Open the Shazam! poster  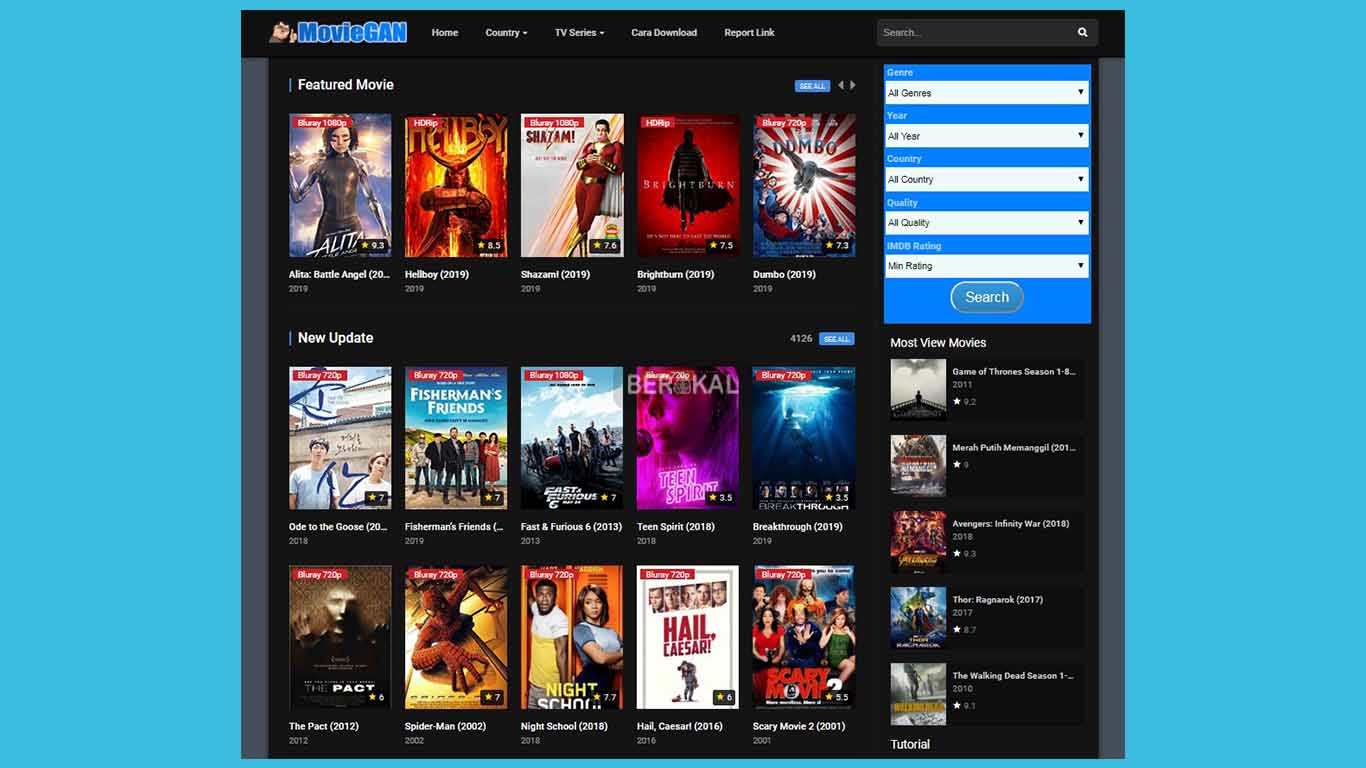tap(572, 185)
